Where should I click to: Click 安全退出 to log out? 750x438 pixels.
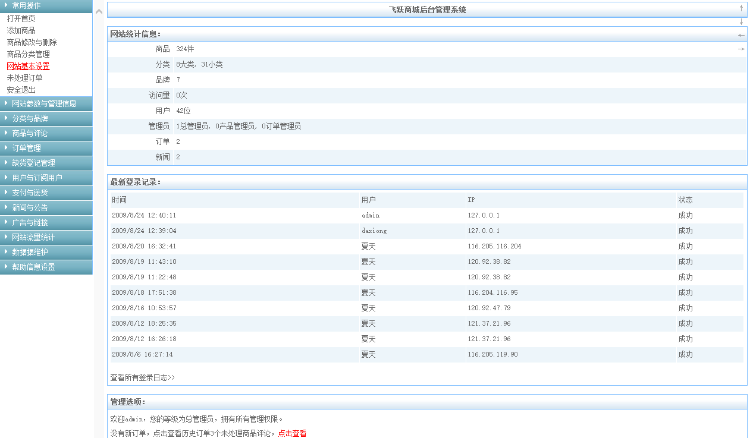tap(21, 90)
